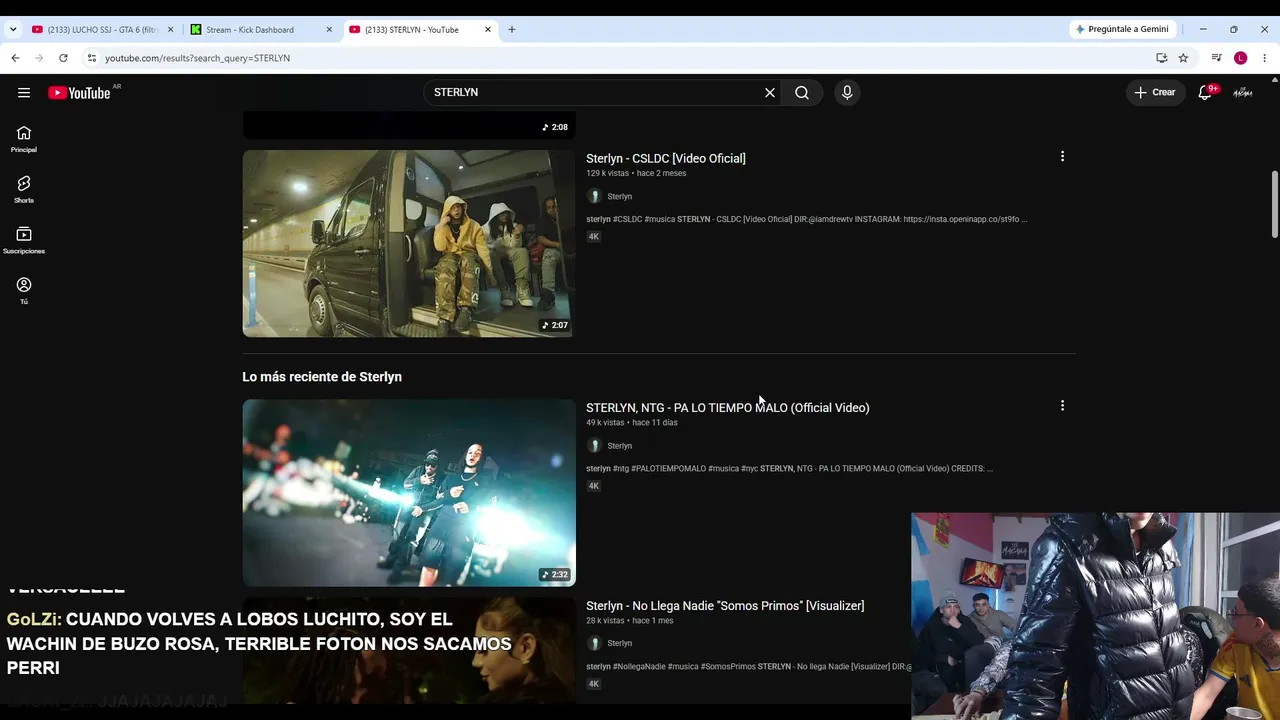This screenshot has height=720, width=1280.
Task: Open STERLYN, NTG - PA LO TIEMPO MALO title
Action: pyautogui.click(x=728, y=407)
